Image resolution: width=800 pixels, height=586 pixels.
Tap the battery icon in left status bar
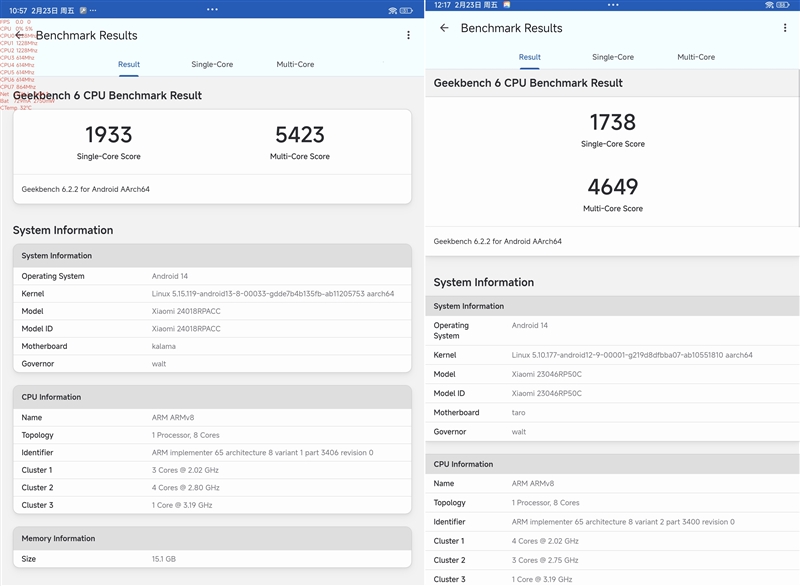[x=406, y=9]
